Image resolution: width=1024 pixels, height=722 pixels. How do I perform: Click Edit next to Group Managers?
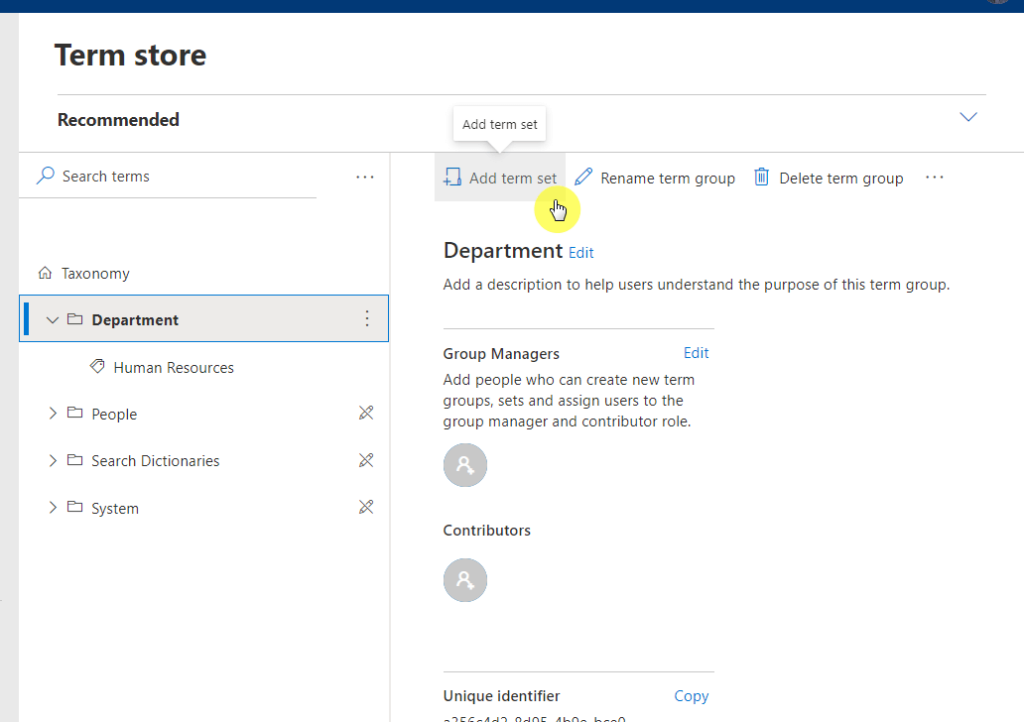696,353
